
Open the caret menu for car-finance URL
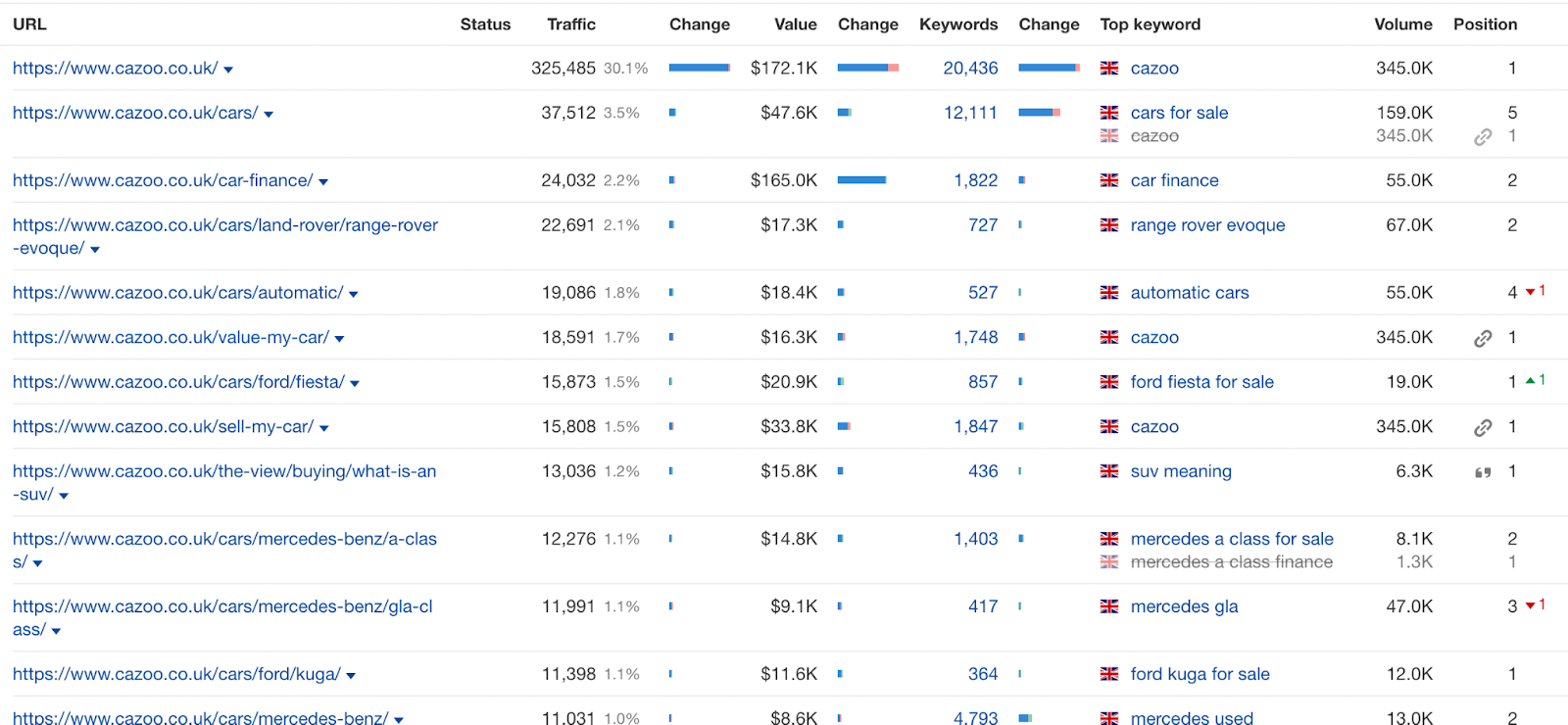pyautogui.click(x=323, y=182)
